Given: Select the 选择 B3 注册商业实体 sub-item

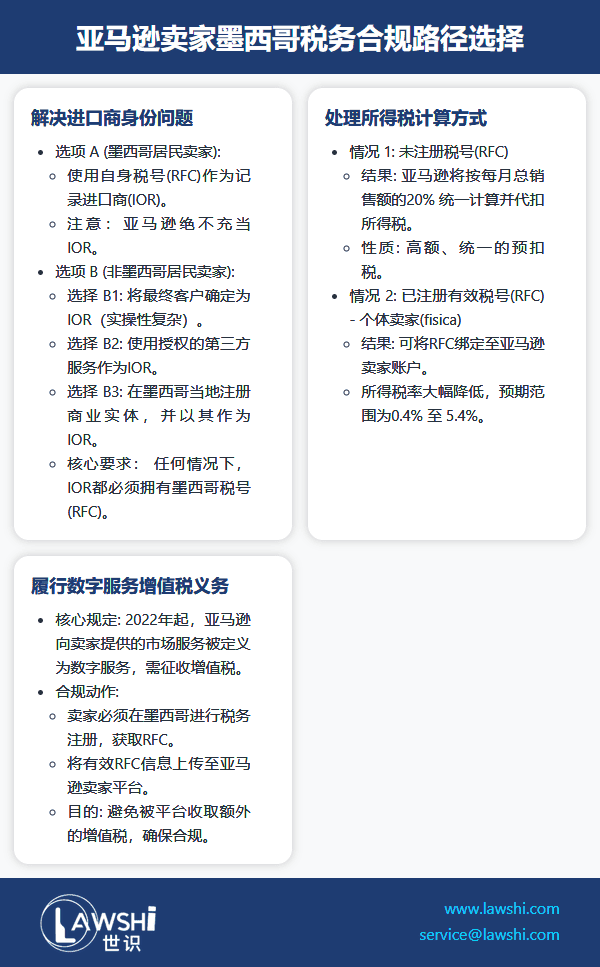Looking at the screenshot, I should (x=158, y=415).
